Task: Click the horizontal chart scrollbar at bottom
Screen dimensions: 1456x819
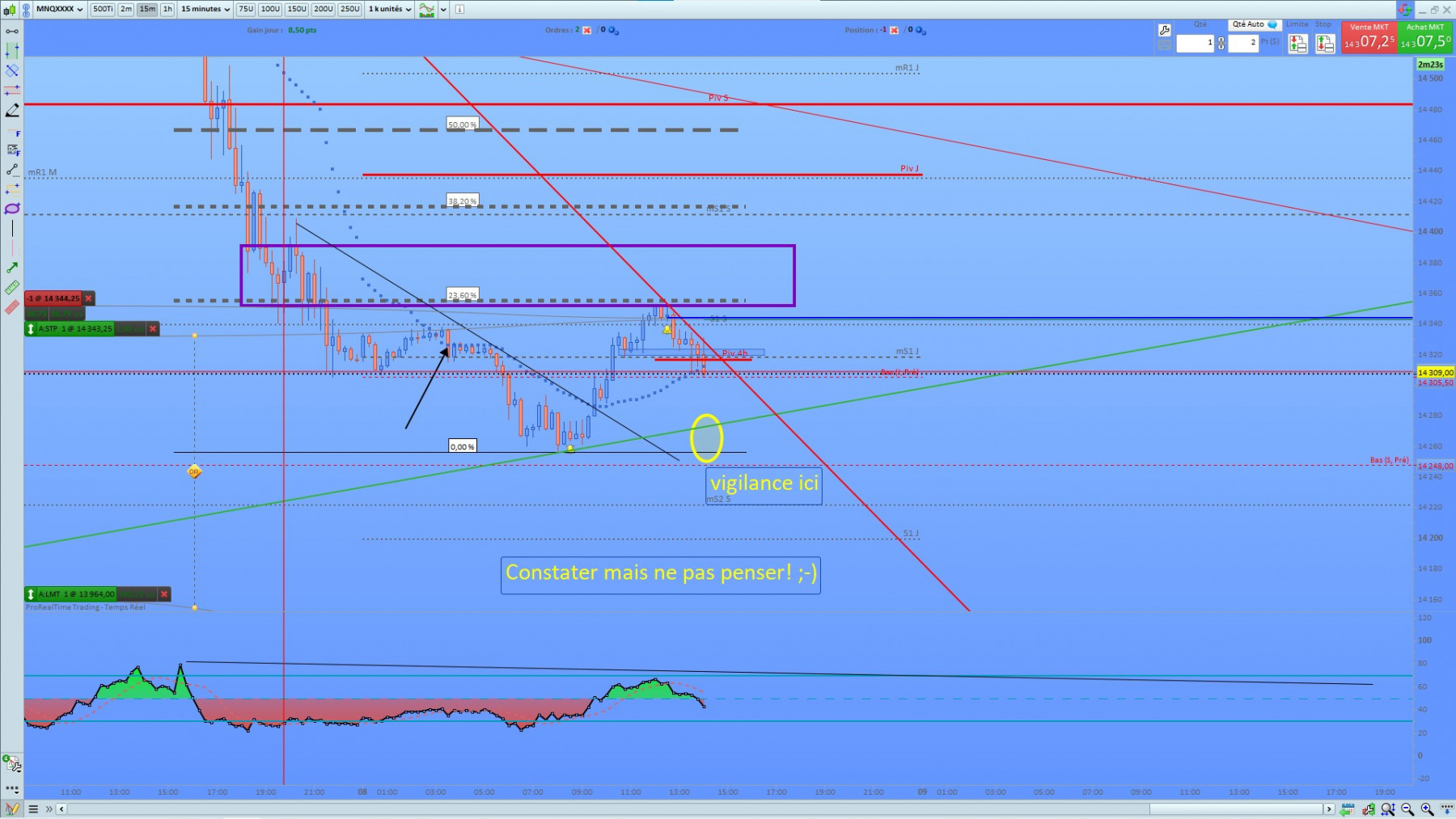Action: click(x=694, y=808)
